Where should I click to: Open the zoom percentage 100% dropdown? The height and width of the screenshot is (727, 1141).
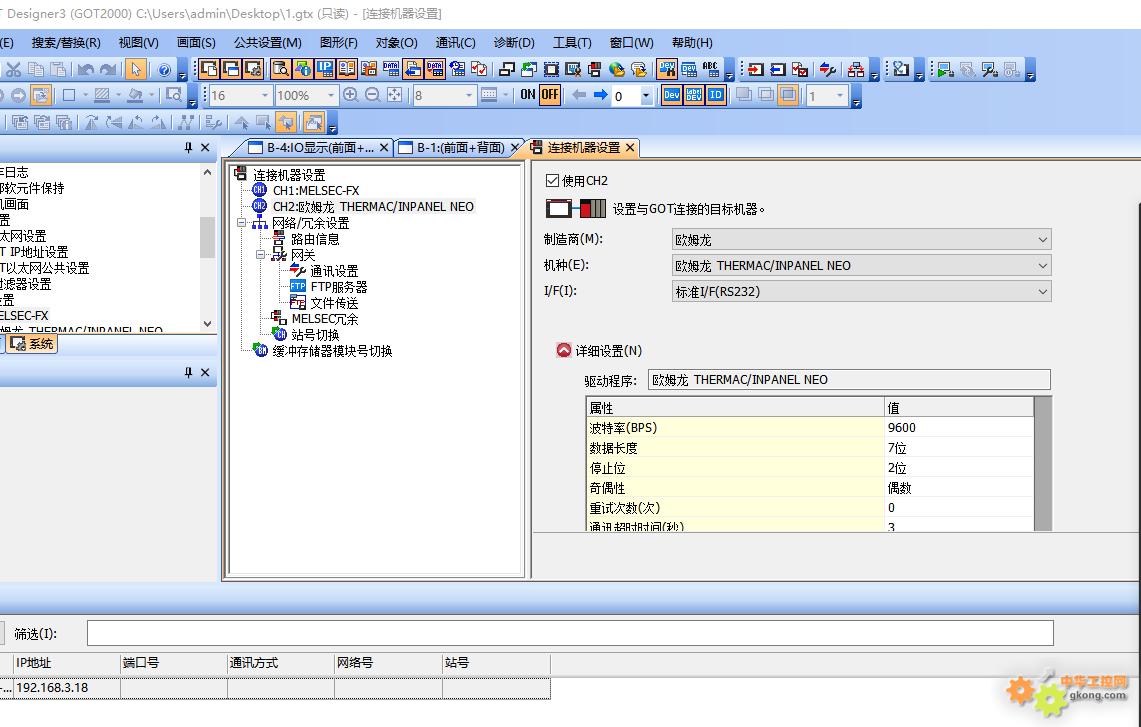tap(330, 95)
